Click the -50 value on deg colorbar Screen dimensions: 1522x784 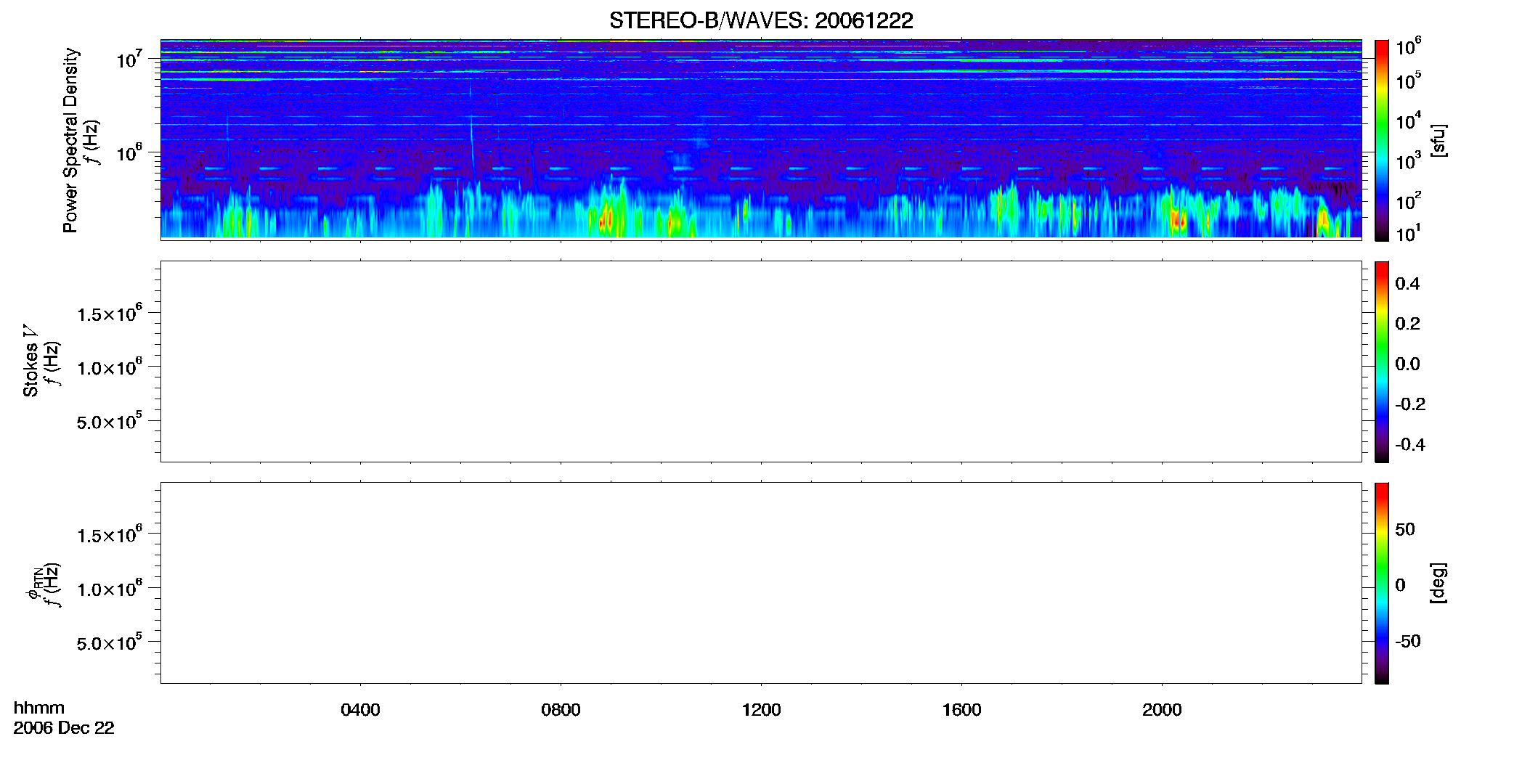(1407, 642)
